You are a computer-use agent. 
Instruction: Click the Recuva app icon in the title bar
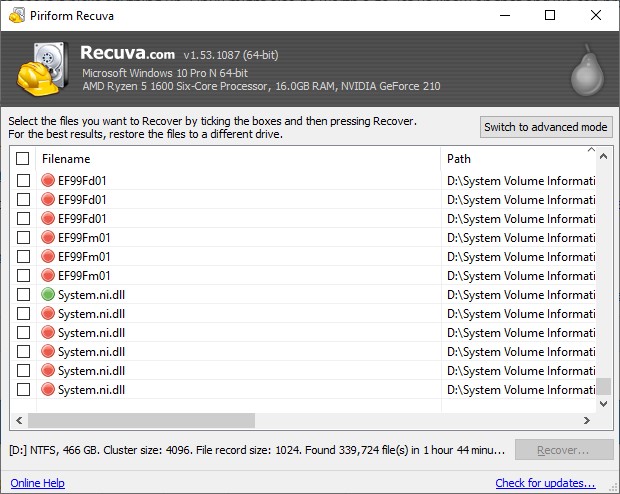17,15
